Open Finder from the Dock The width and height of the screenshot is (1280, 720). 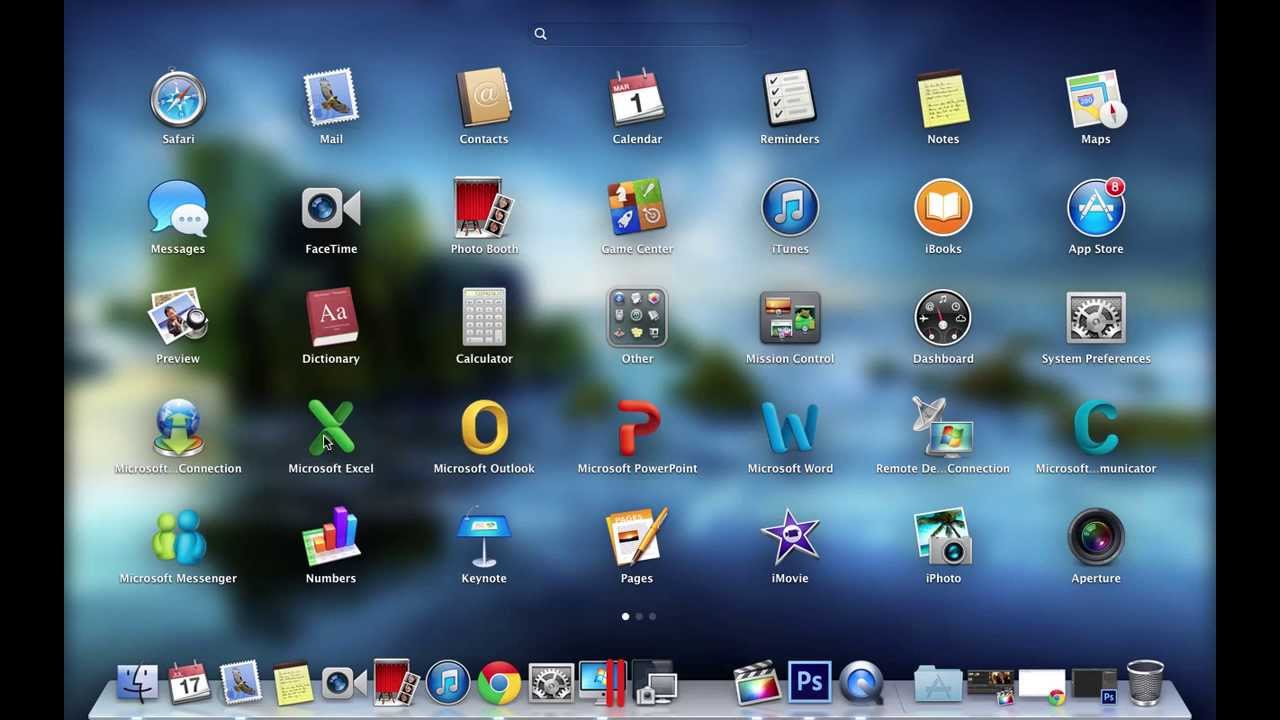coord(137,683)
